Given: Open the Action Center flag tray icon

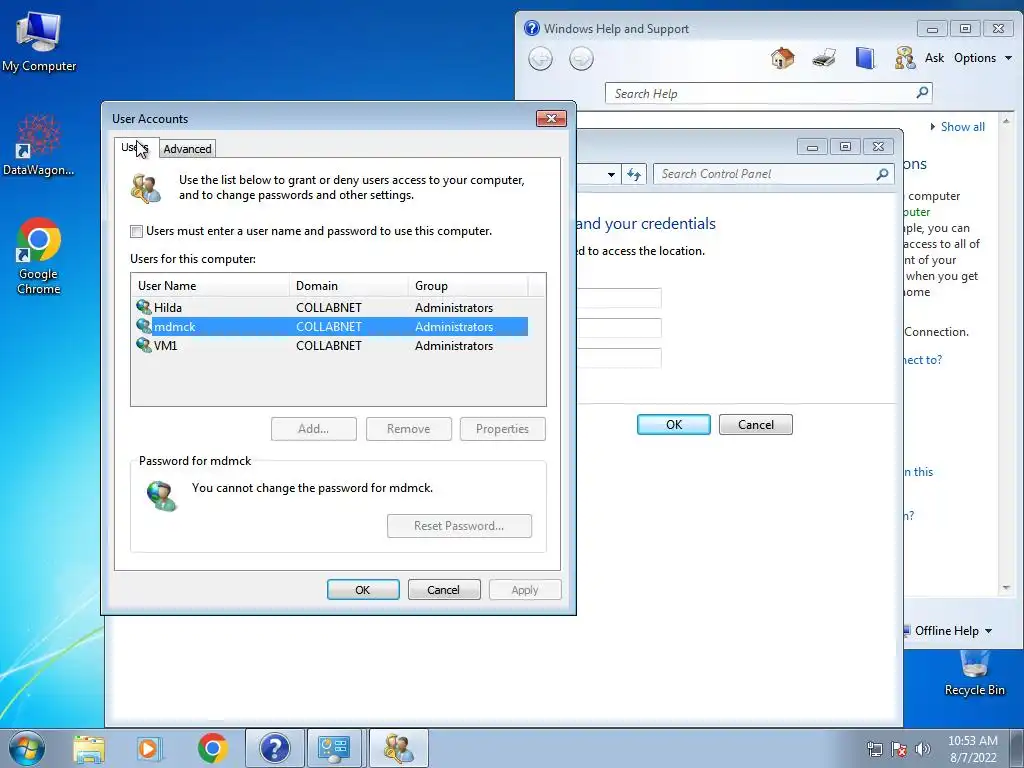Looking at the screenshot, I should pos(899,750).
